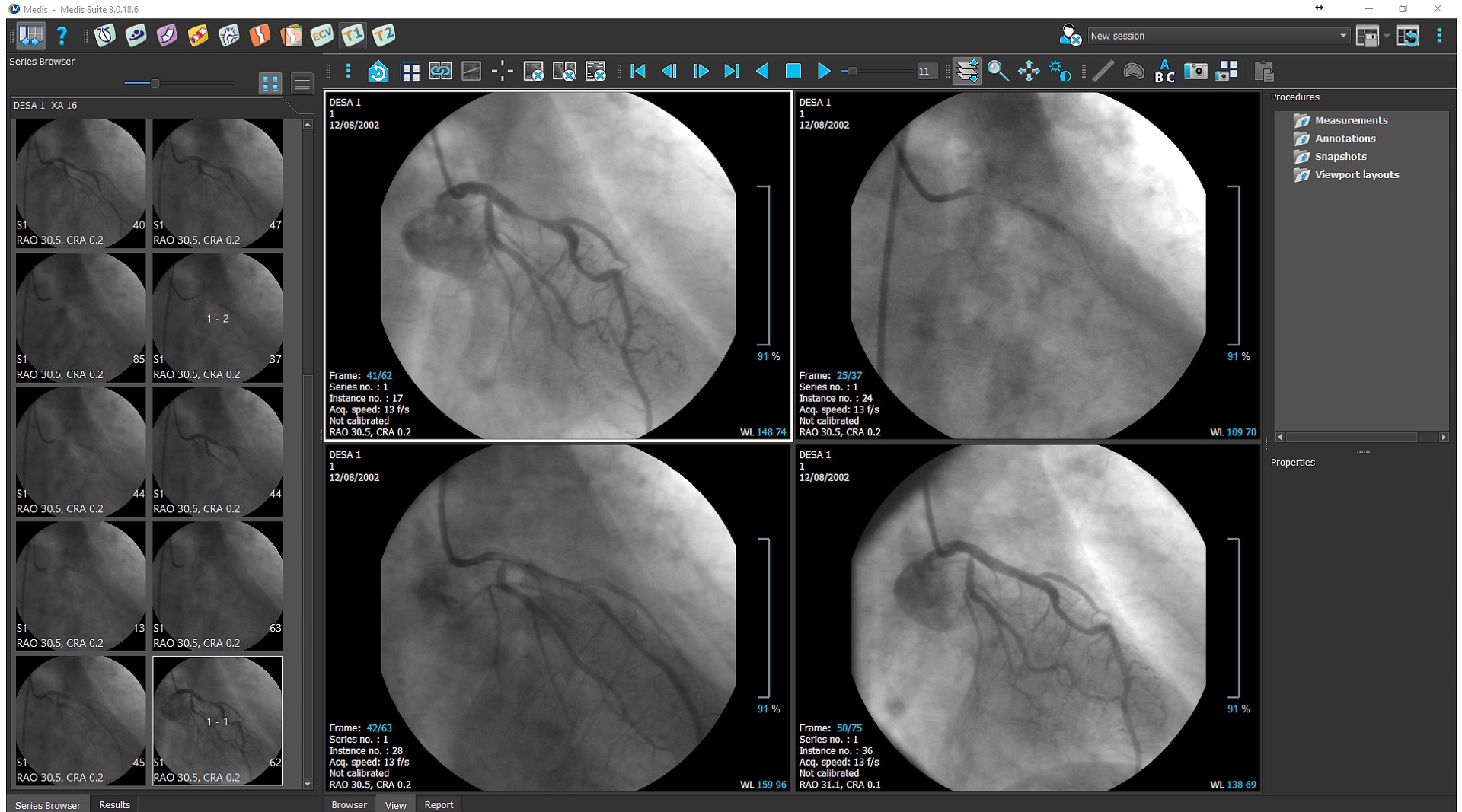
Task: Select the pan tool with arrows icon
Action: pyautogui.click(x=1029, y=71)
